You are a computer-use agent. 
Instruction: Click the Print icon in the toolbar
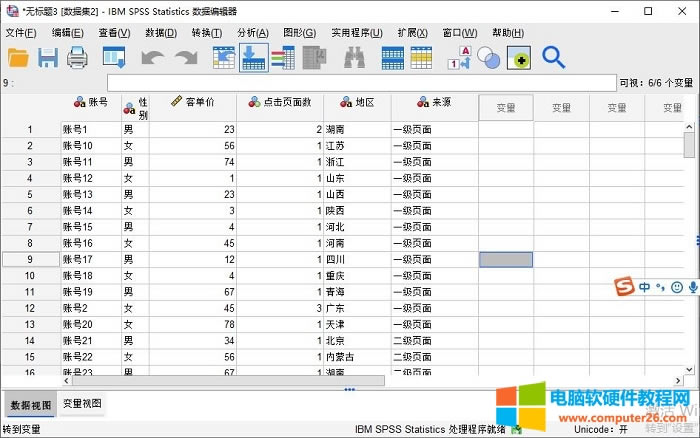coord(78,57)
